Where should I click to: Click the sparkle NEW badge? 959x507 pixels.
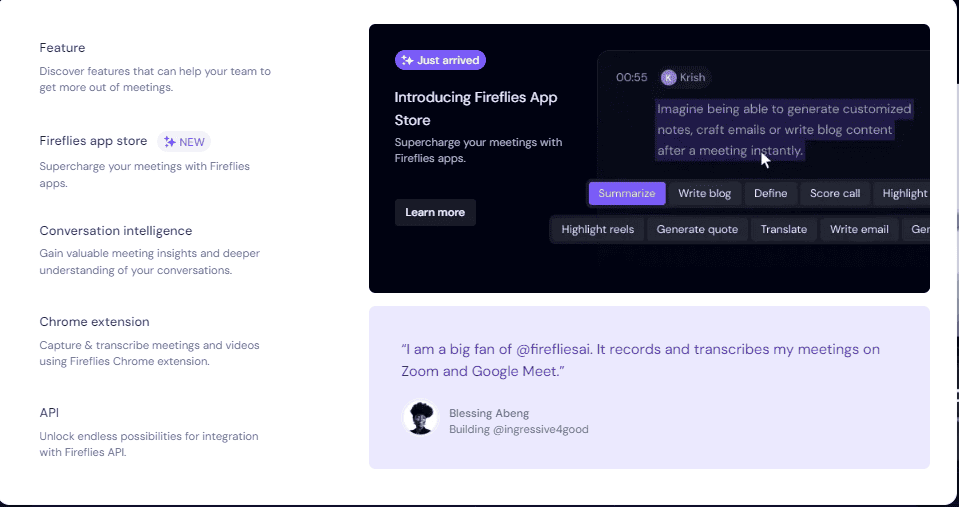click(x=184, y=142)
